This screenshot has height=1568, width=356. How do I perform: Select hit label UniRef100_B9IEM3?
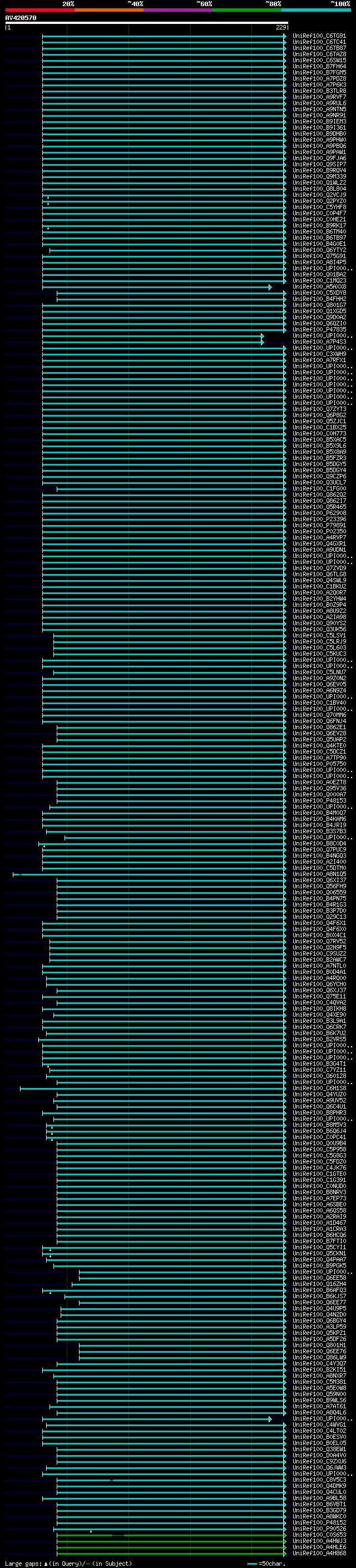[x=319, y=122]
